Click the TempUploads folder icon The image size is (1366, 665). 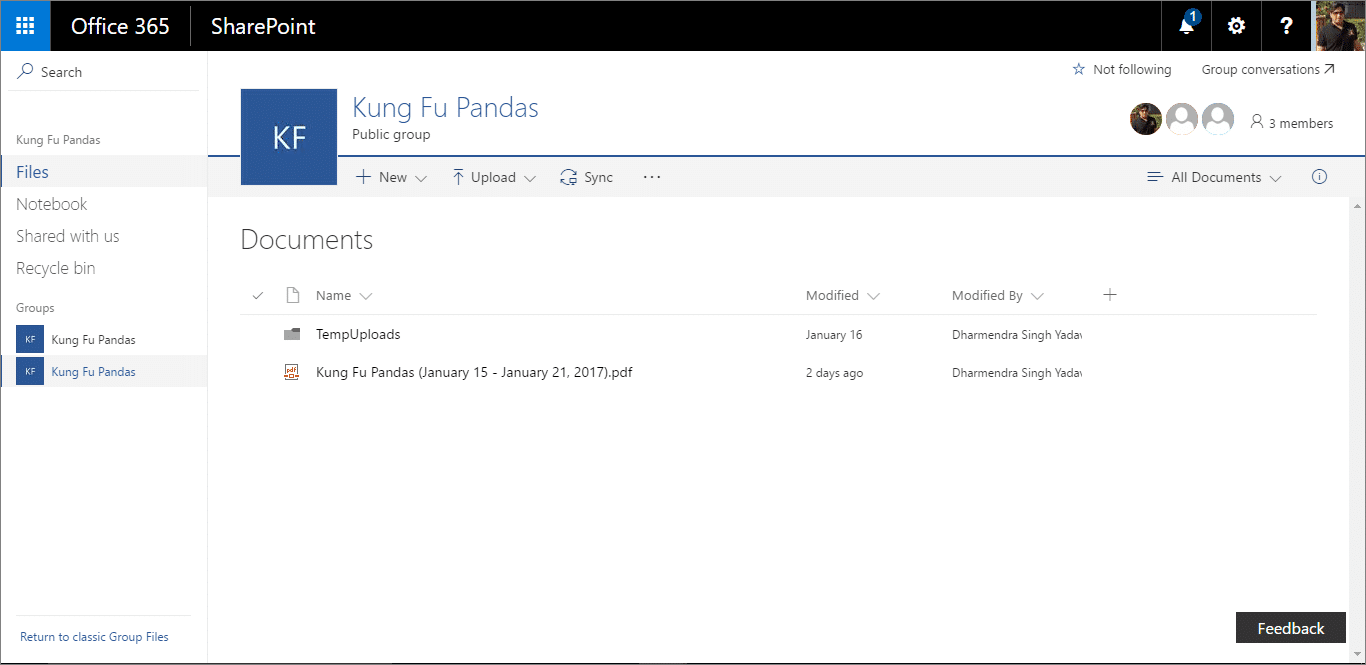coord(292,334)
